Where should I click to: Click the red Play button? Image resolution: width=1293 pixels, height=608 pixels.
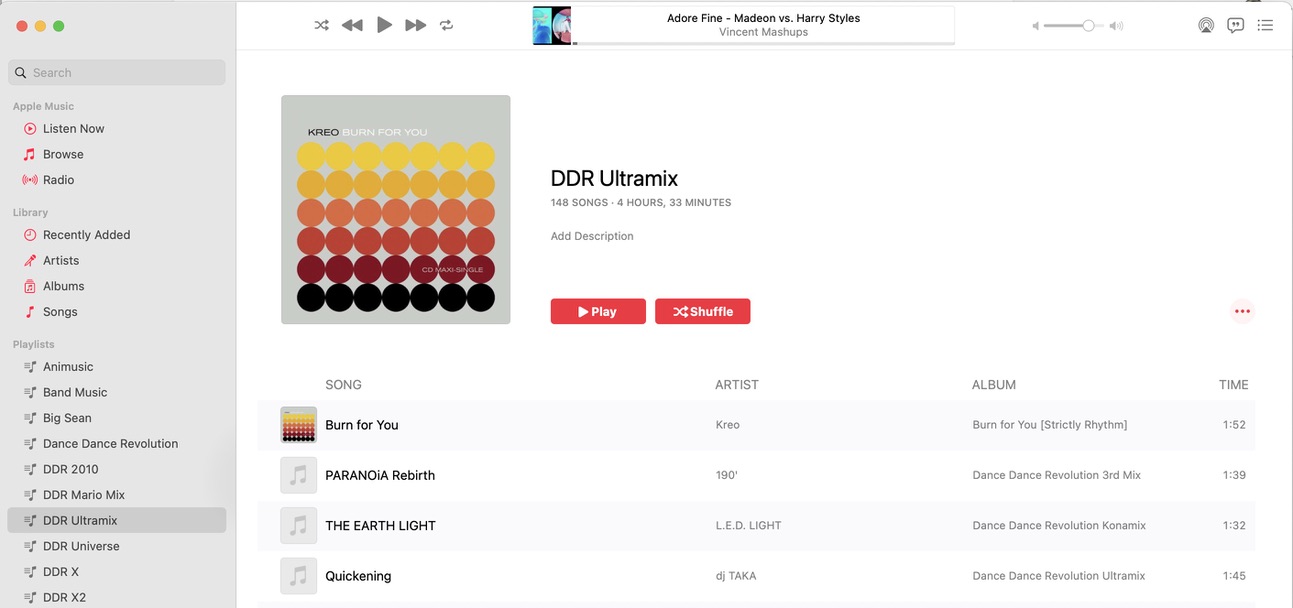click(598, 311)
